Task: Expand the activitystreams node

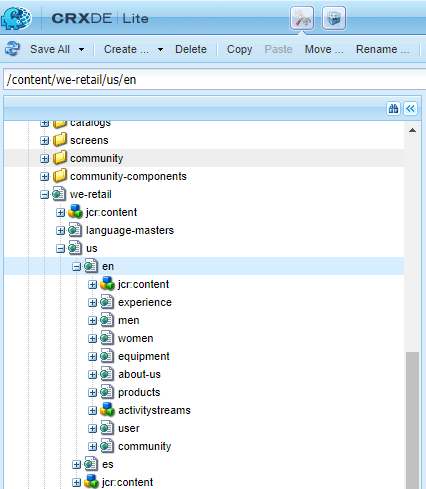Action: coord(92,411)
